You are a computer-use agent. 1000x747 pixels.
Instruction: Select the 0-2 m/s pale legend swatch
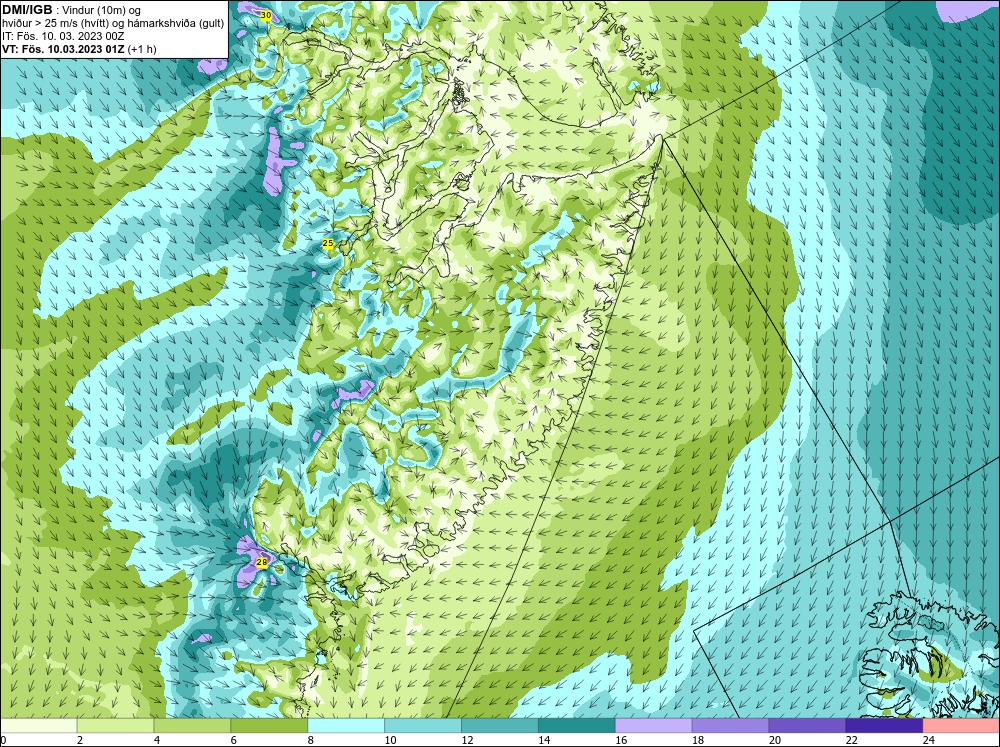click(39, 726)
